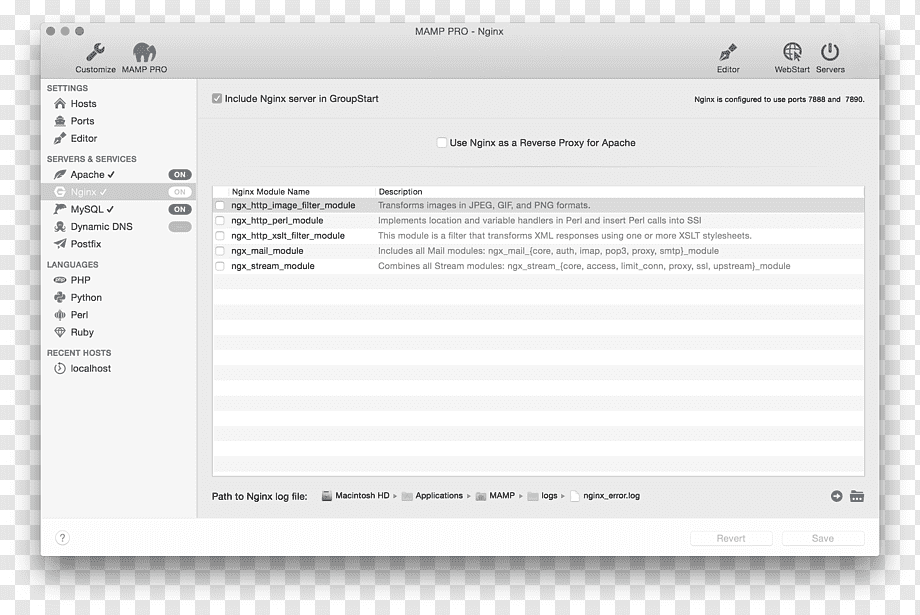Click the Dynamic DNS octopus icon

60,227
